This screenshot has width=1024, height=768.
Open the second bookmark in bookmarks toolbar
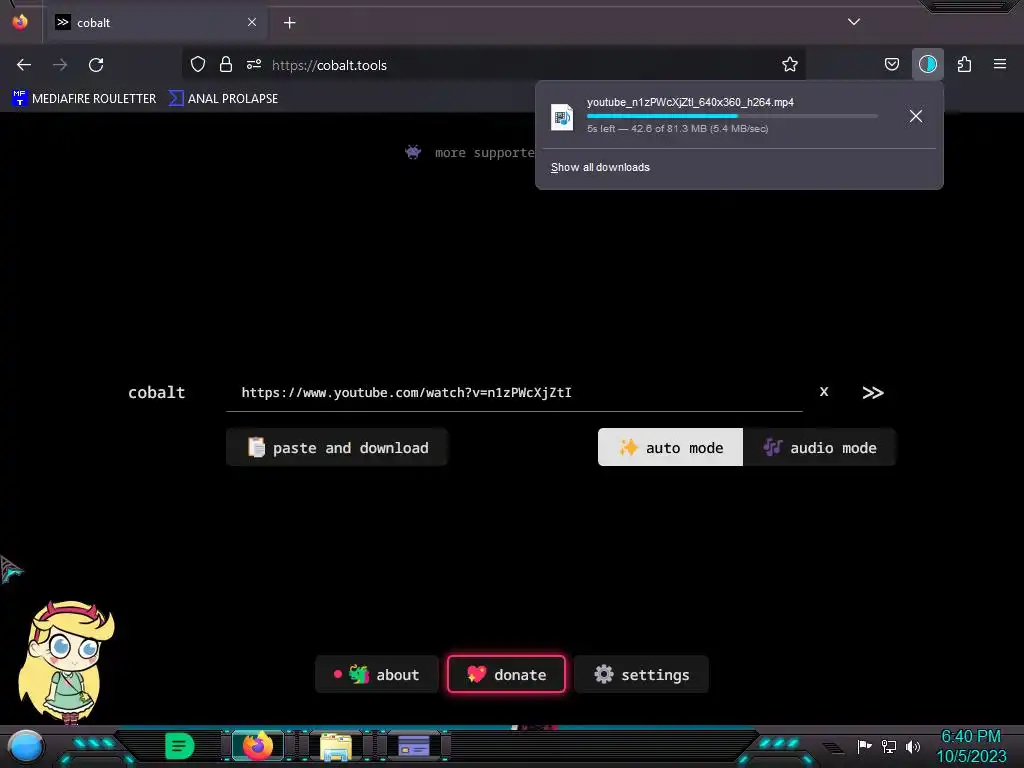tap(223, 99)
